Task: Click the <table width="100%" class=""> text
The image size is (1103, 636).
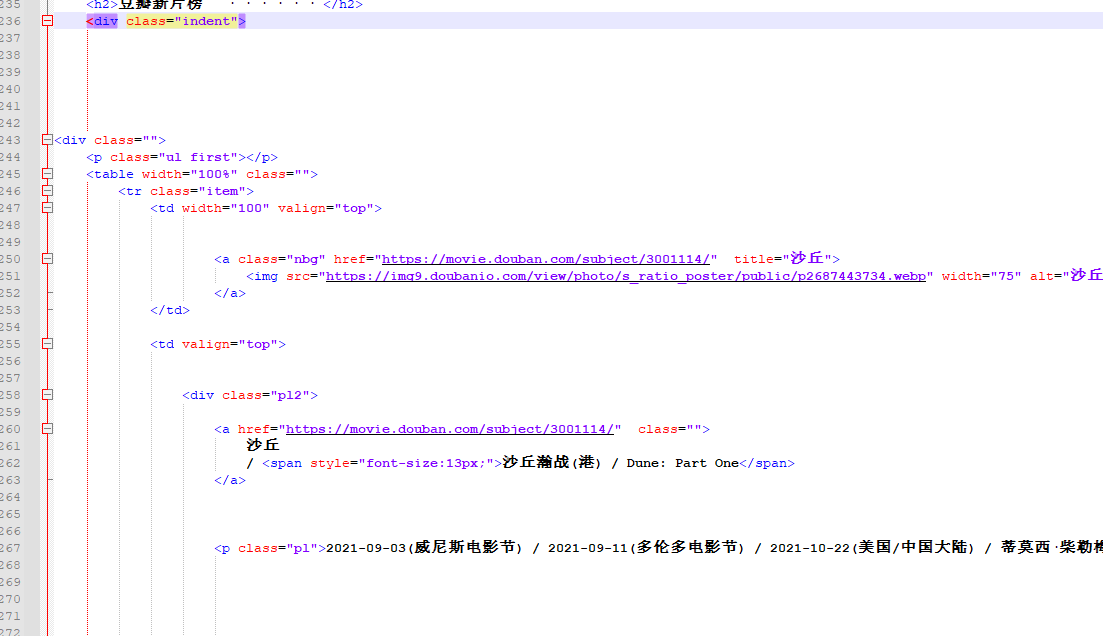Action: click(202, 174)
